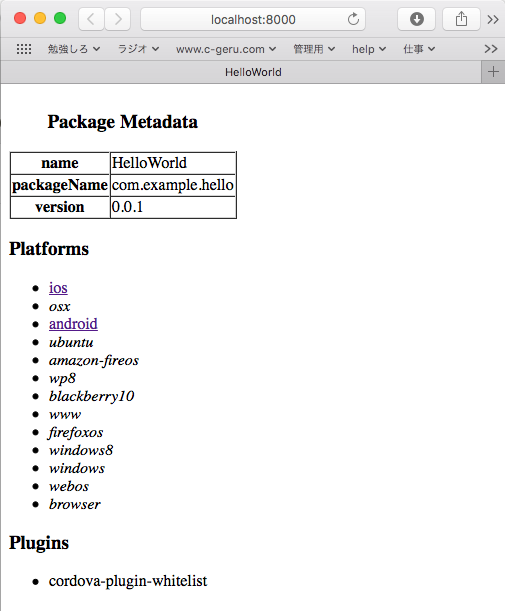Expand the ラジオ bookmarks folder
Viewport: 505px width, 611px height.
point(138,49)
